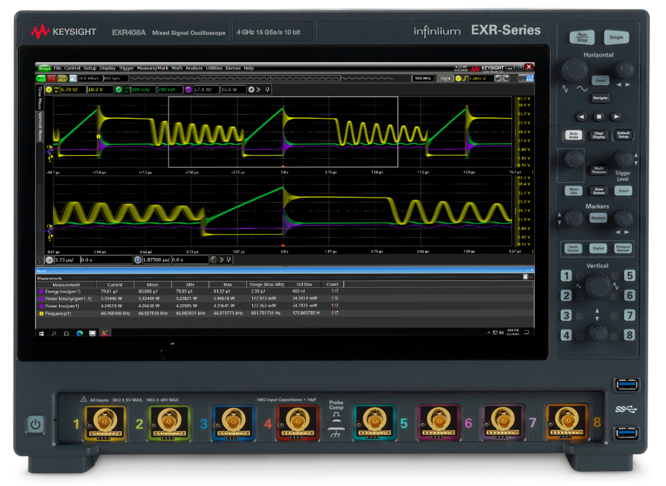
Task: Click the Save Screen key
Action: click(599, 191)
